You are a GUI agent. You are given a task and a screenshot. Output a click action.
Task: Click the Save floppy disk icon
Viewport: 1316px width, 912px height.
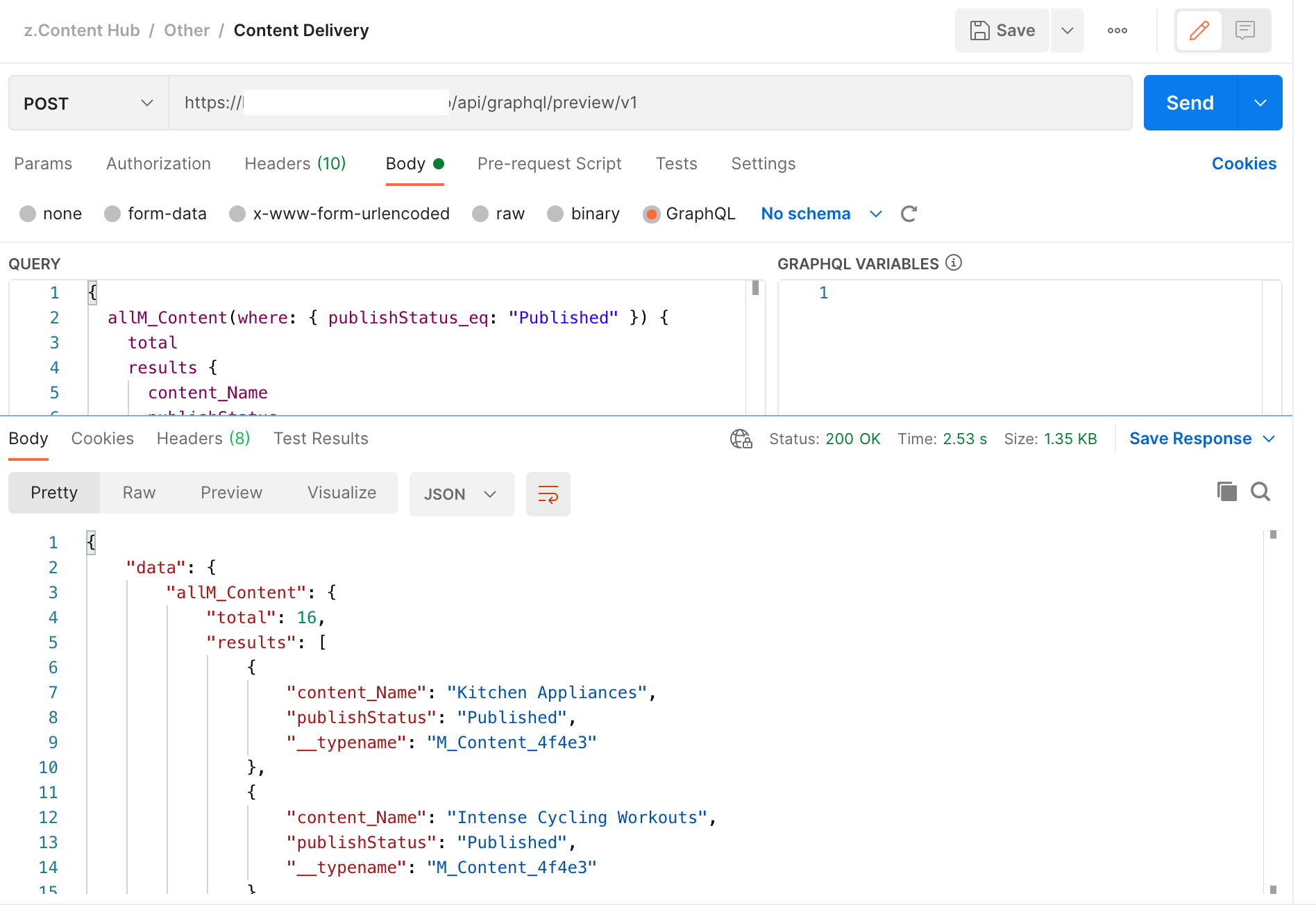pos(979,31)
